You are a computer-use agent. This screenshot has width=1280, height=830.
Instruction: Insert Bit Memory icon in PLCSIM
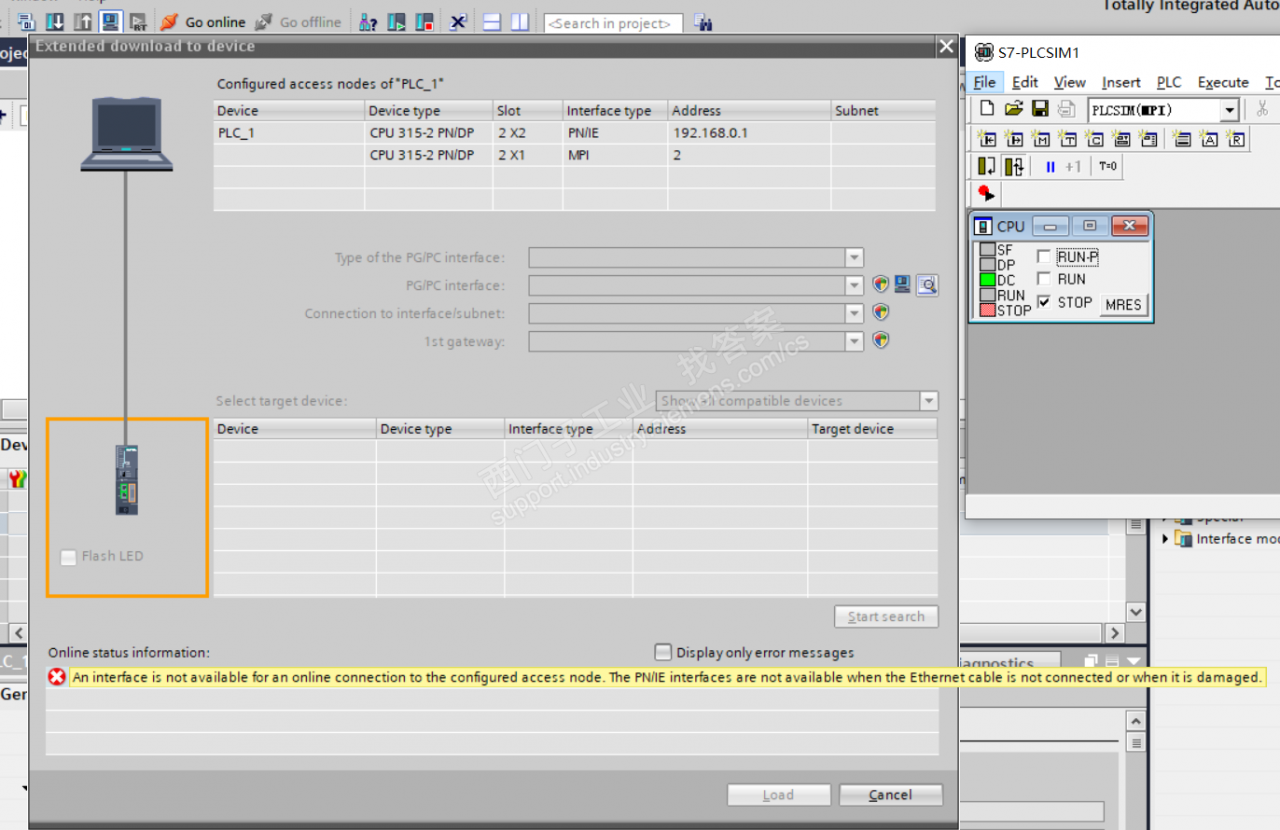click(1041, 139)
